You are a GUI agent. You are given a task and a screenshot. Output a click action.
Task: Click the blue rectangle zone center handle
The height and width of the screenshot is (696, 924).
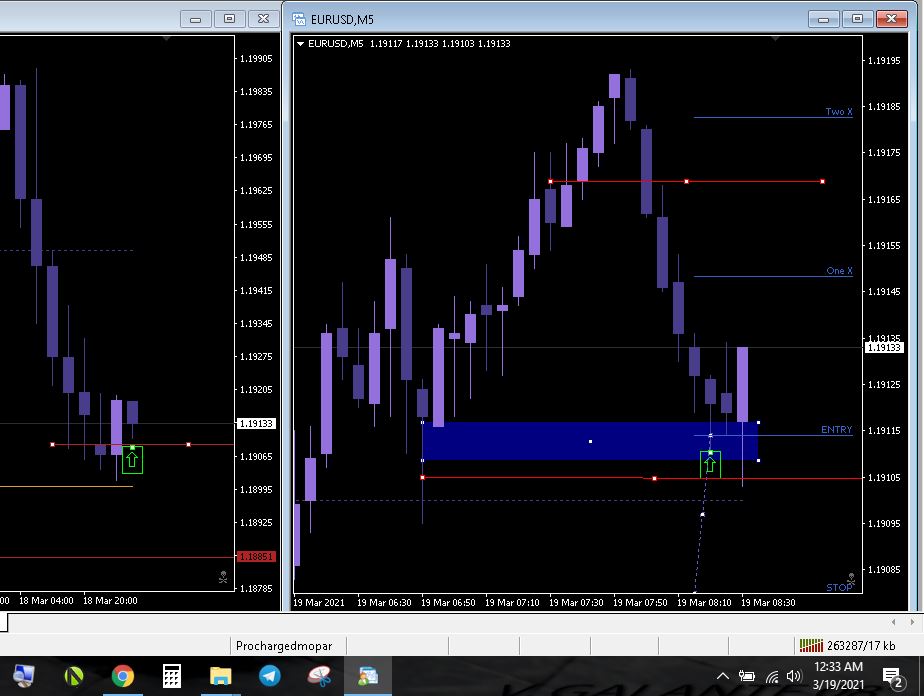tap(590, 441)
